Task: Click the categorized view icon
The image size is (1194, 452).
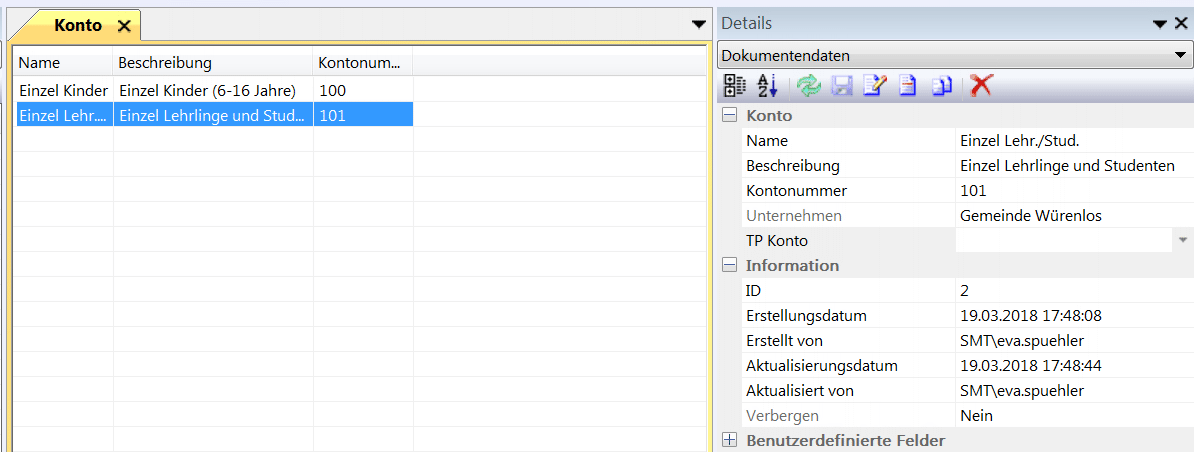Action: point(734,86)
